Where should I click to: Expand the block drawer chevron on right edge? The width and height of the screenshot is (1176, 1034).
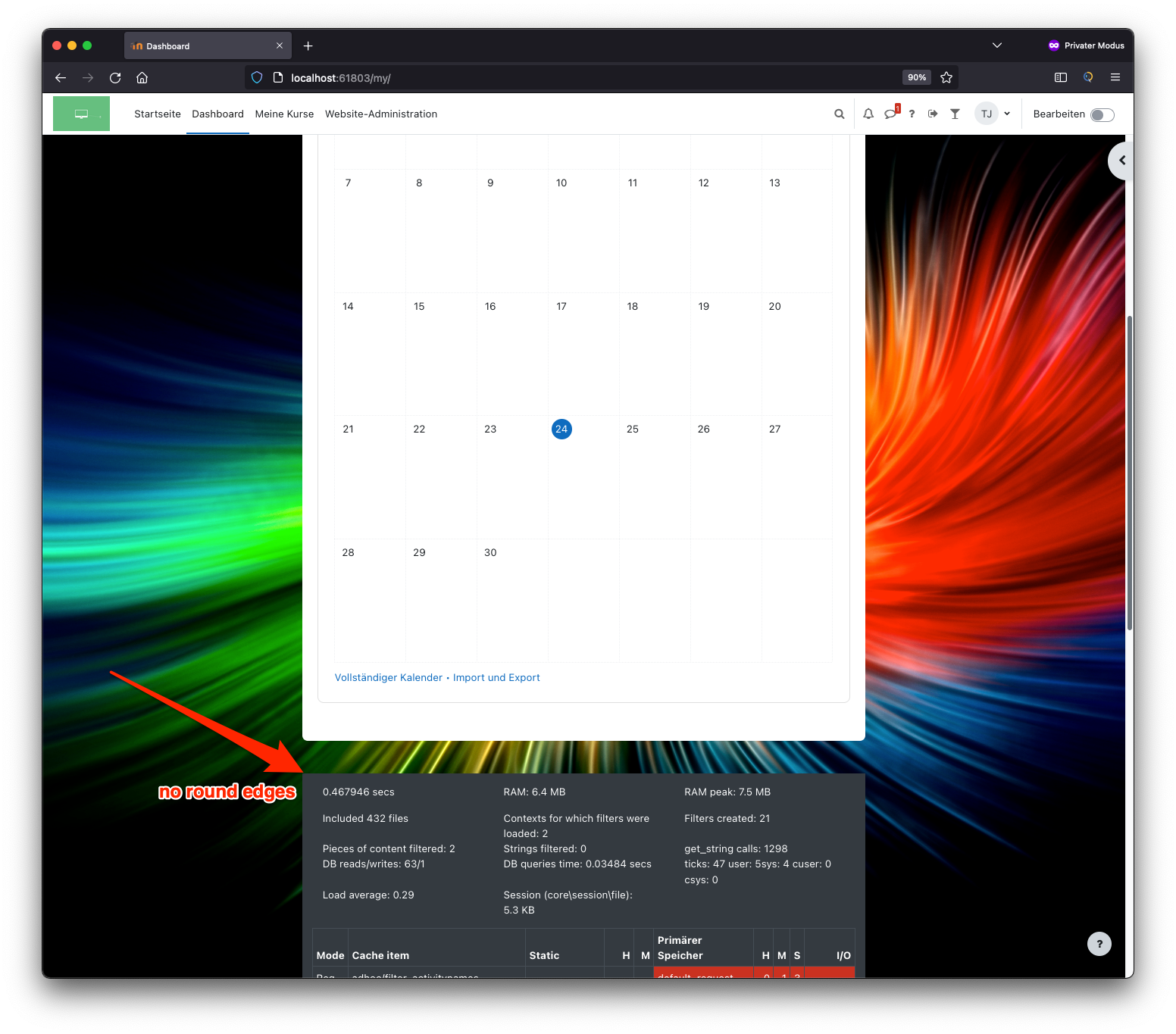click(1122, 161)
